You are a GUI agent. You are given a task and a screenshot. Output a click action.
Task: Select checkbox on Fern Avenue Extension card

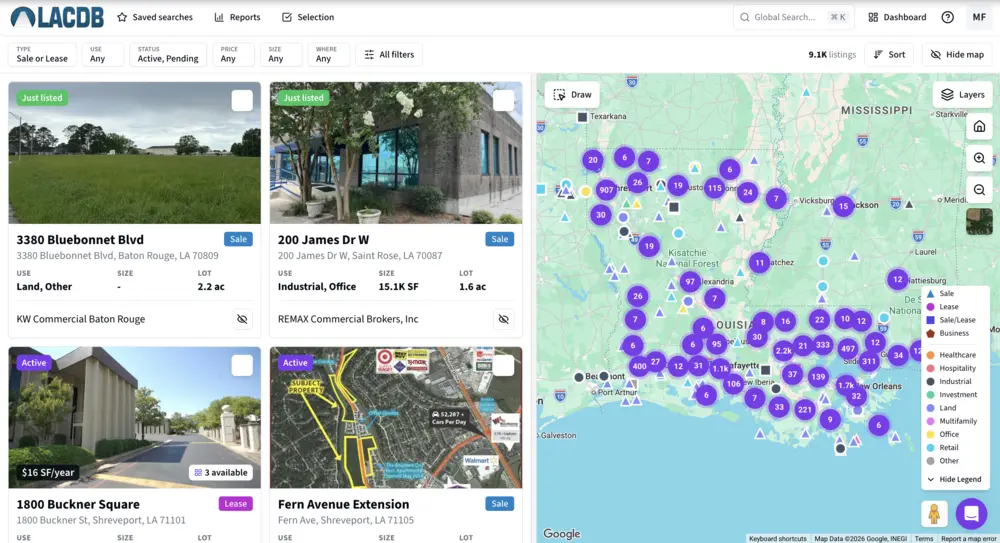pyautogui.click(x=503, y=365)
